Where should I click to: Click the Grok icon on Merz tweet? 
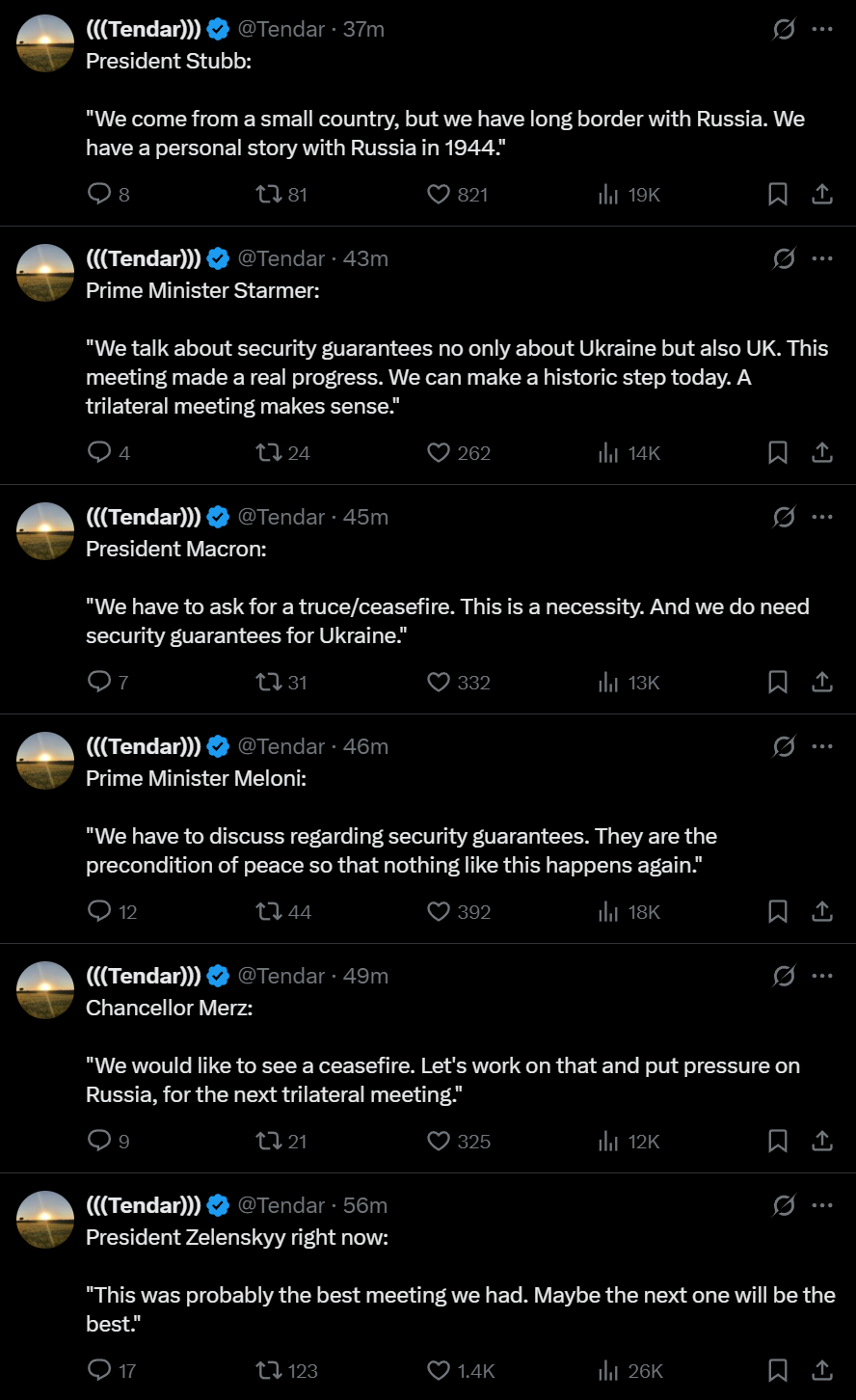pos(784,977)
